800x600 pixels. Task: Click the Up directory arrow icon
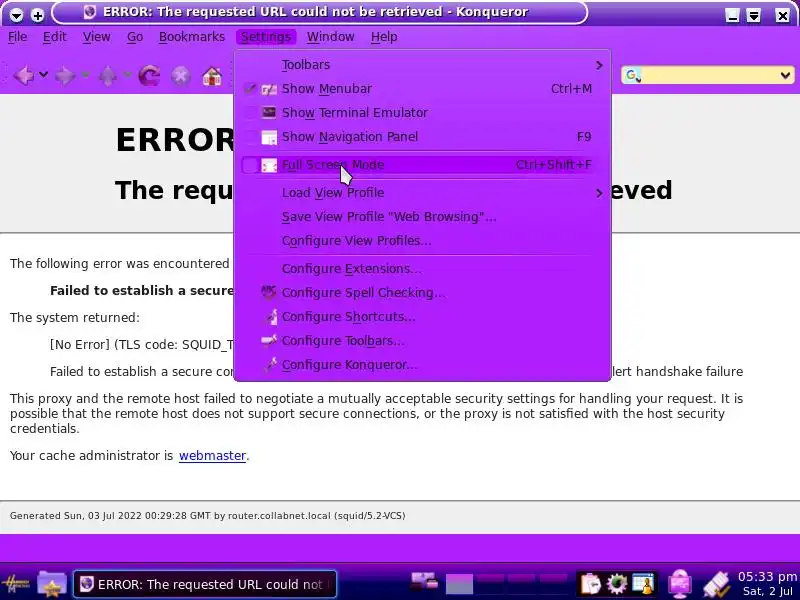coord(108,76)
